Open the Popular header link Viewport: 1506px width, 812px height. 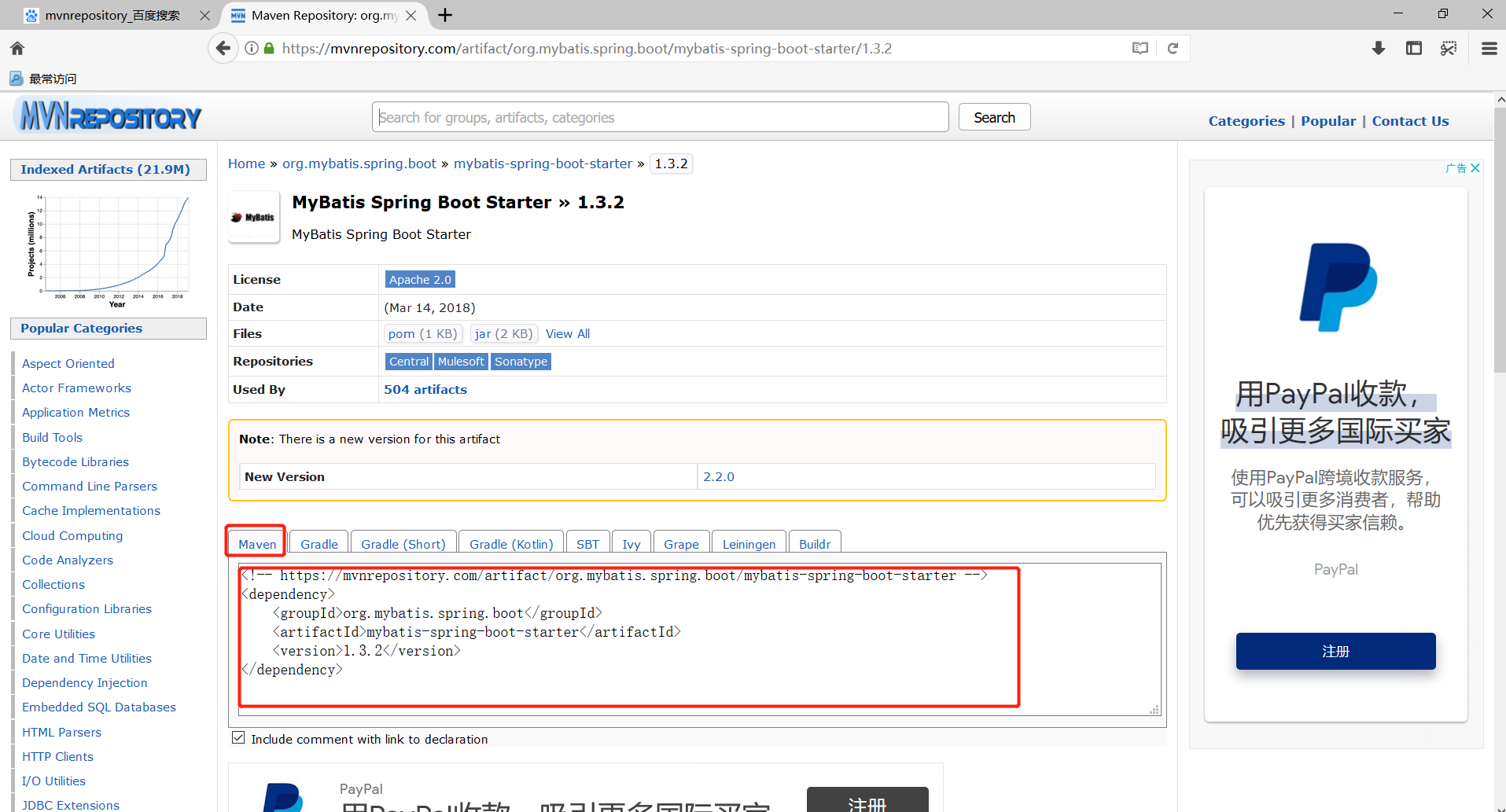coord(1328,121)
